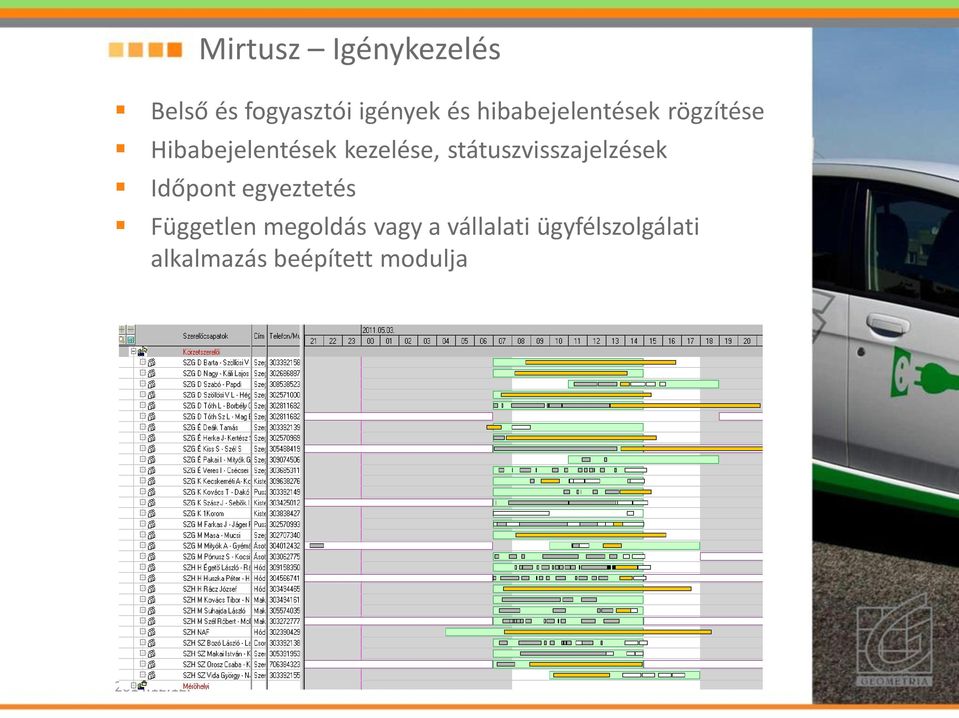This screenshot has height=718, width=959.
Task: Expand the SZH H Égető László row
Action: pyautogui.click(x=143, y=567)
